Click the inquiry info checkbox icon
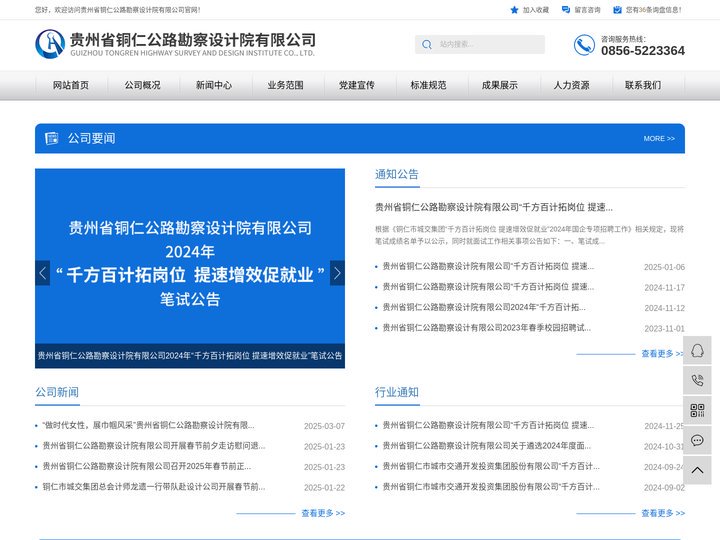Image resolution: width=720 pixels, height=540 pixels. [617, 10]
